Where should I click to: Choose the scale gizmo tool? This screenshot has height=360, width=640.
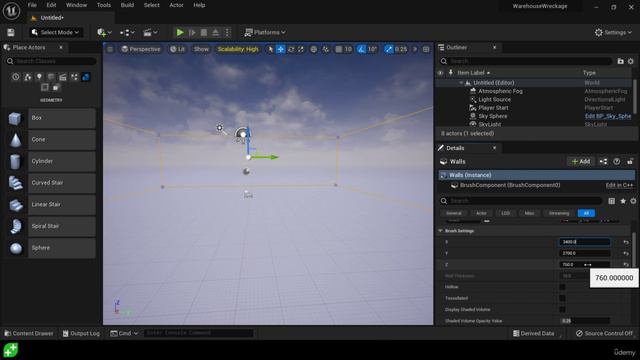(x=301, y=49)
